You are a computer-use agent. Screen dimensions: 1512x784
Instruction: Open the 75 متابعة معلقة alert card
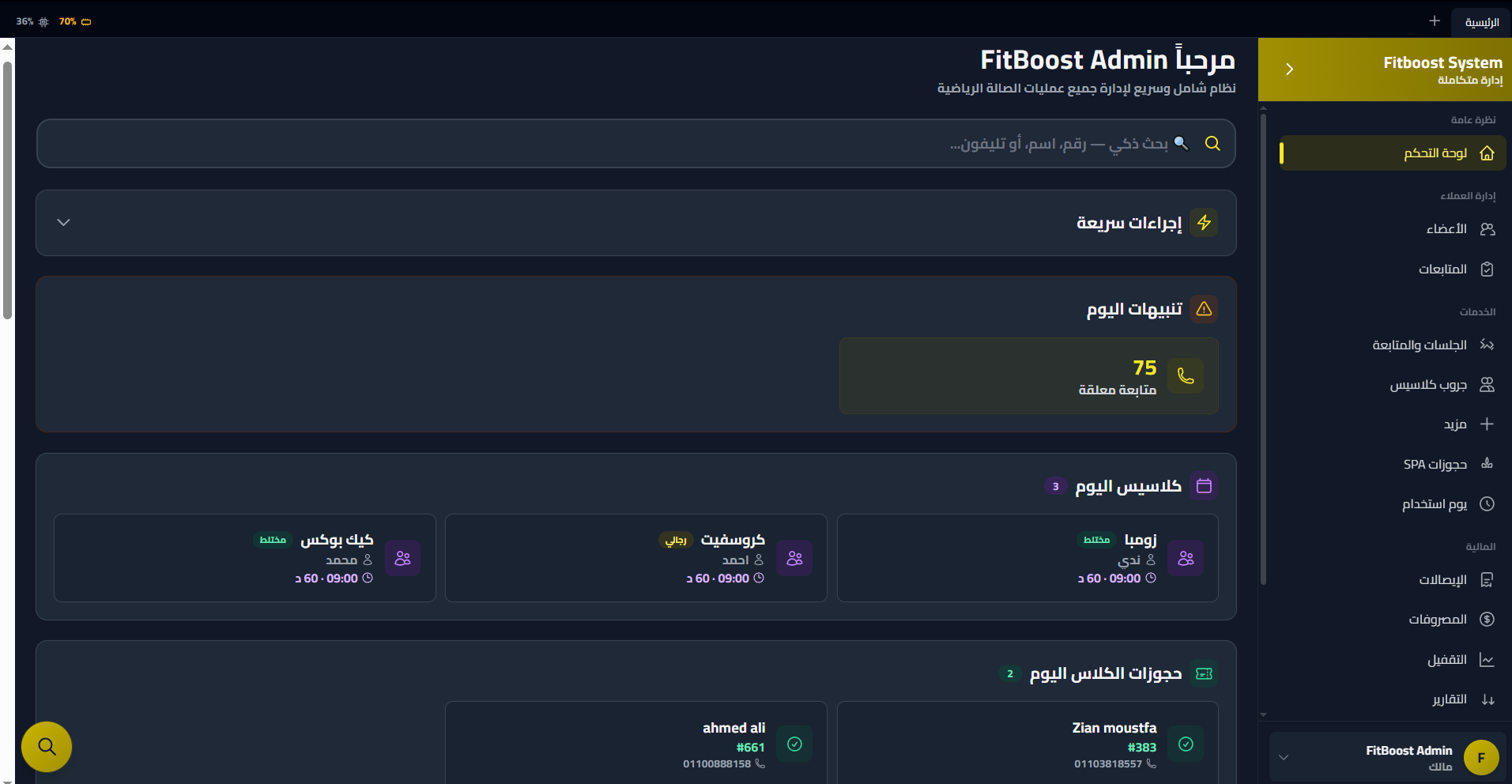click(1028, 376)
